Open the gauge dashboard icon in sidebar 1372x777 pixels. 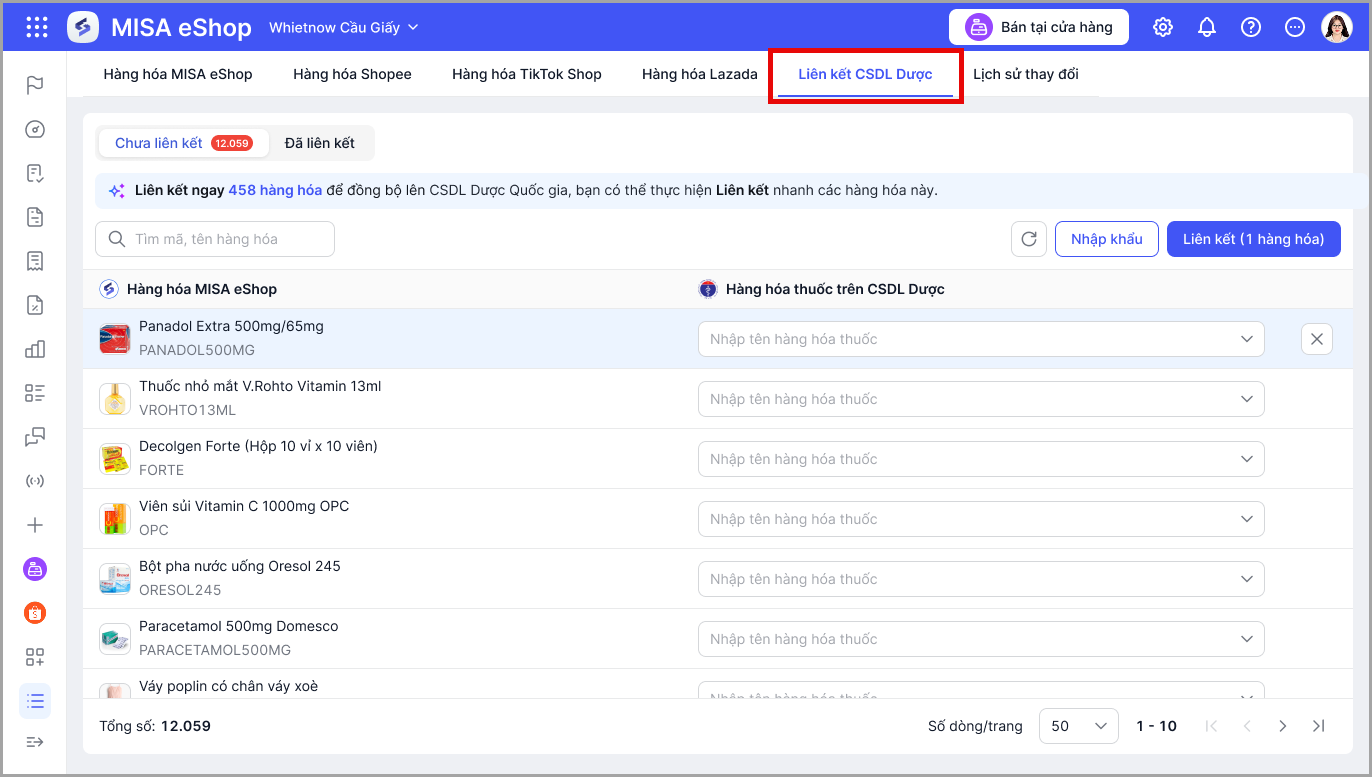coord(35,129)
